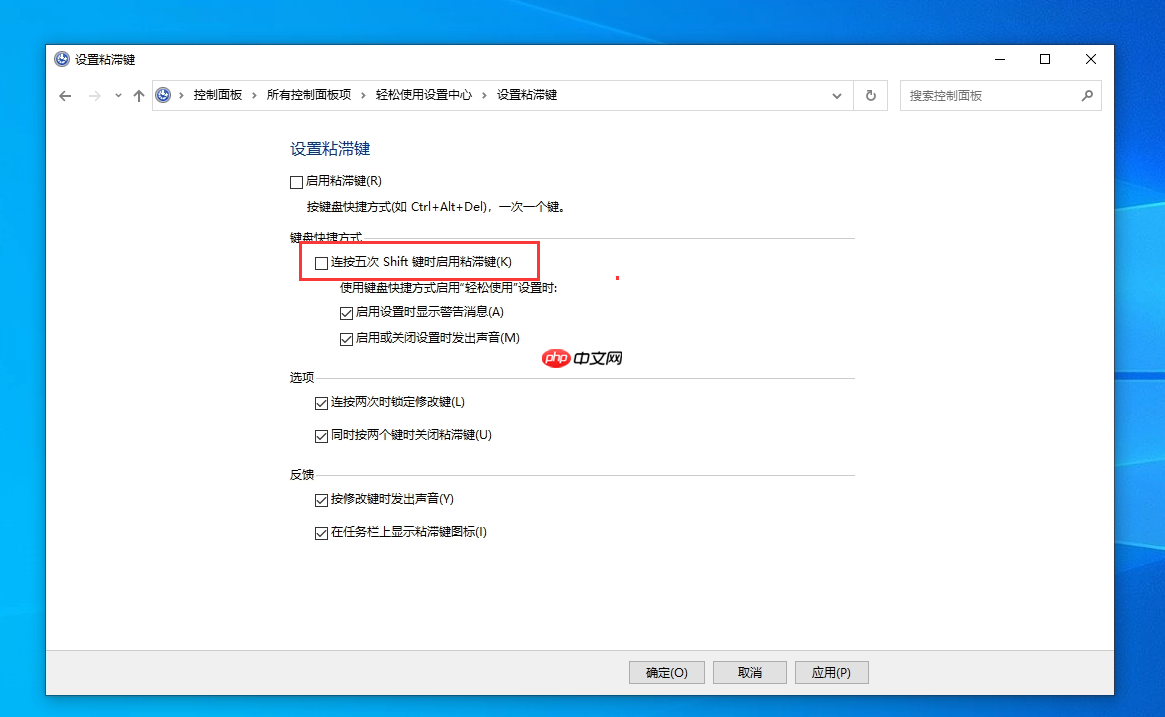Click the 应用(P) button
The width and height of the screenshot is (1165, 717).
pos(831,672)
